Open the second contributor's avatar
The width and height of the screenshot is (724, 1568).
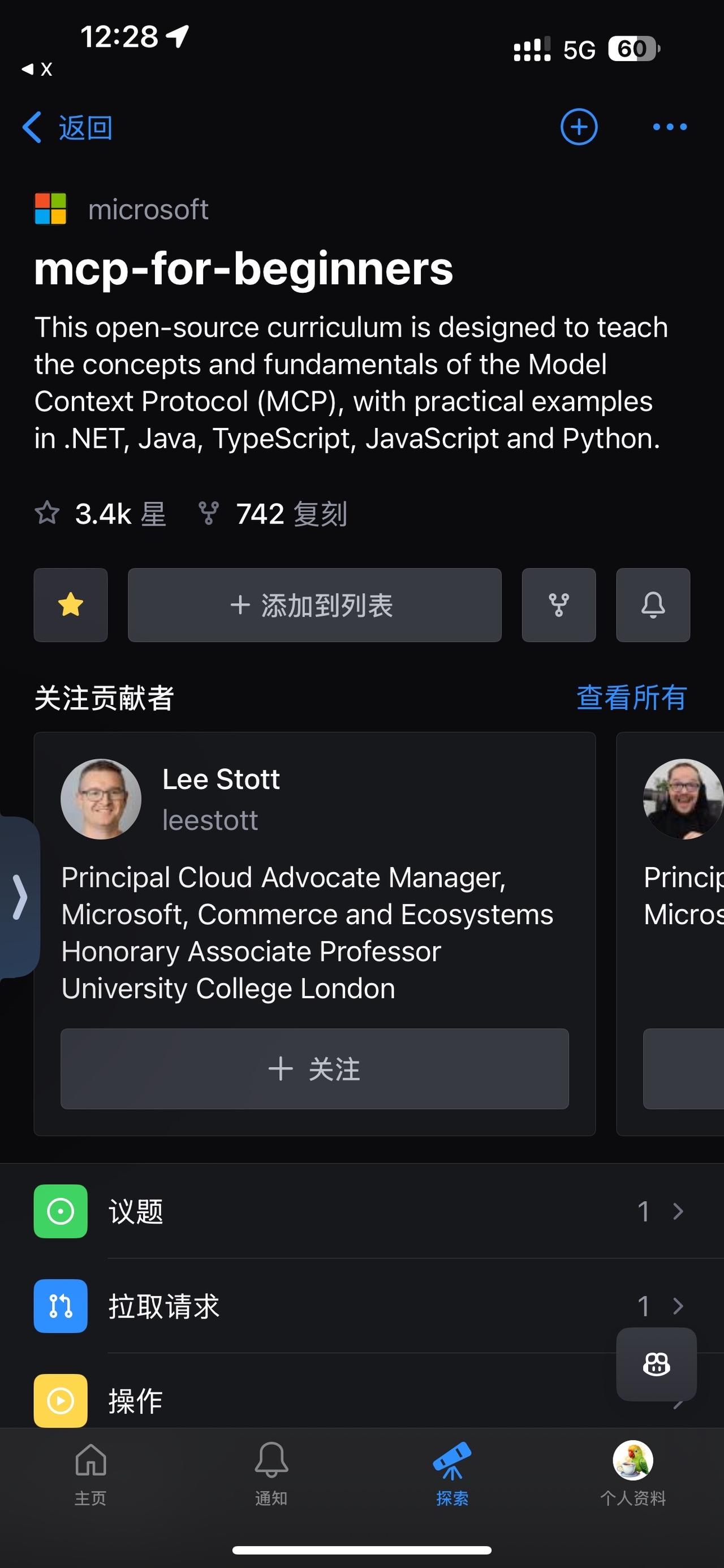pos(683,799)
